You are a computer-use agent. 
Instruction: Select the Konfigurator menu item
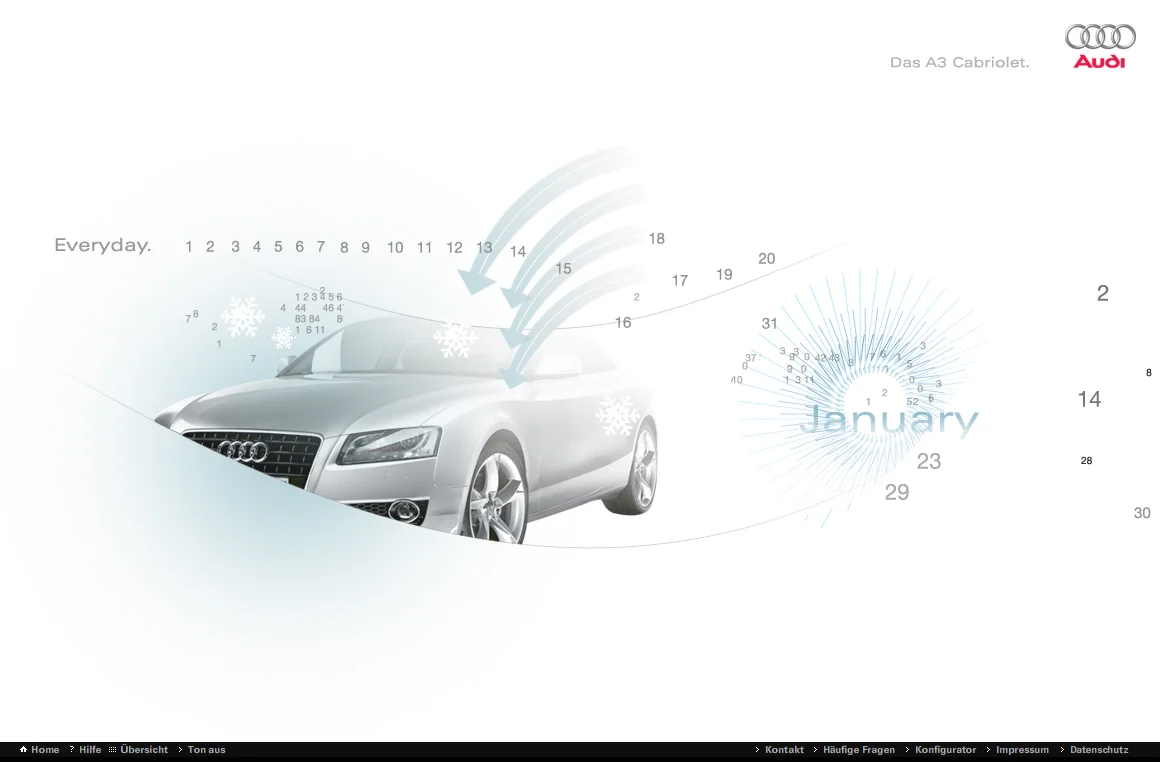pos(945,749)
